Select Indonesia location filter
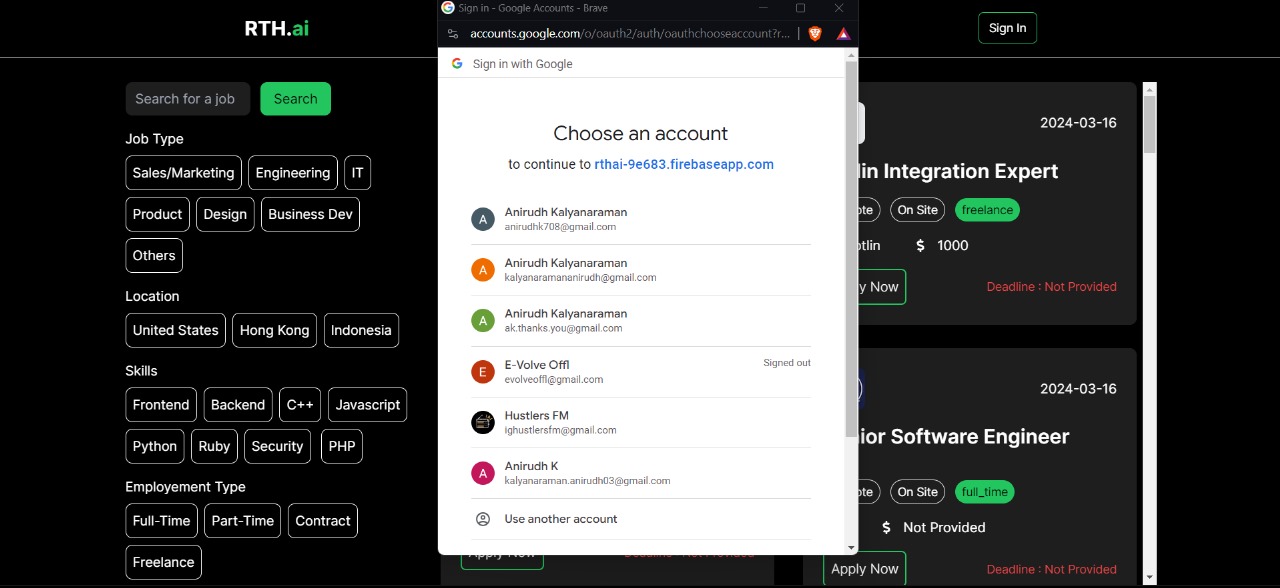Viewport: 1280px width, 588px height. pos(361,330)
